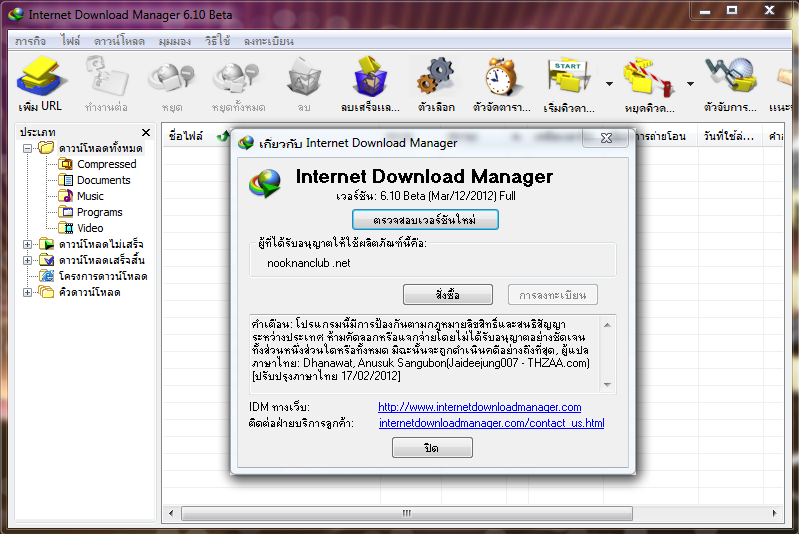
Task: Click the IDM title bar app icon
Action: (16, 14)
